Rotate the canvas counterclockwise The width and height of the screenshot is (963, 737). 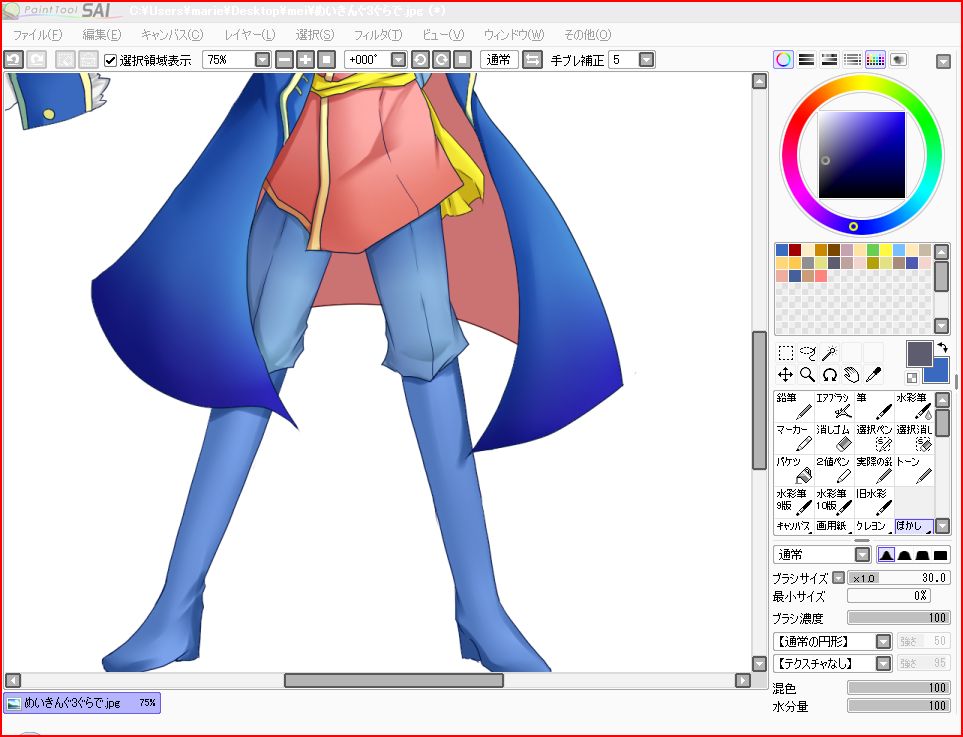click(x=420, y=60)
